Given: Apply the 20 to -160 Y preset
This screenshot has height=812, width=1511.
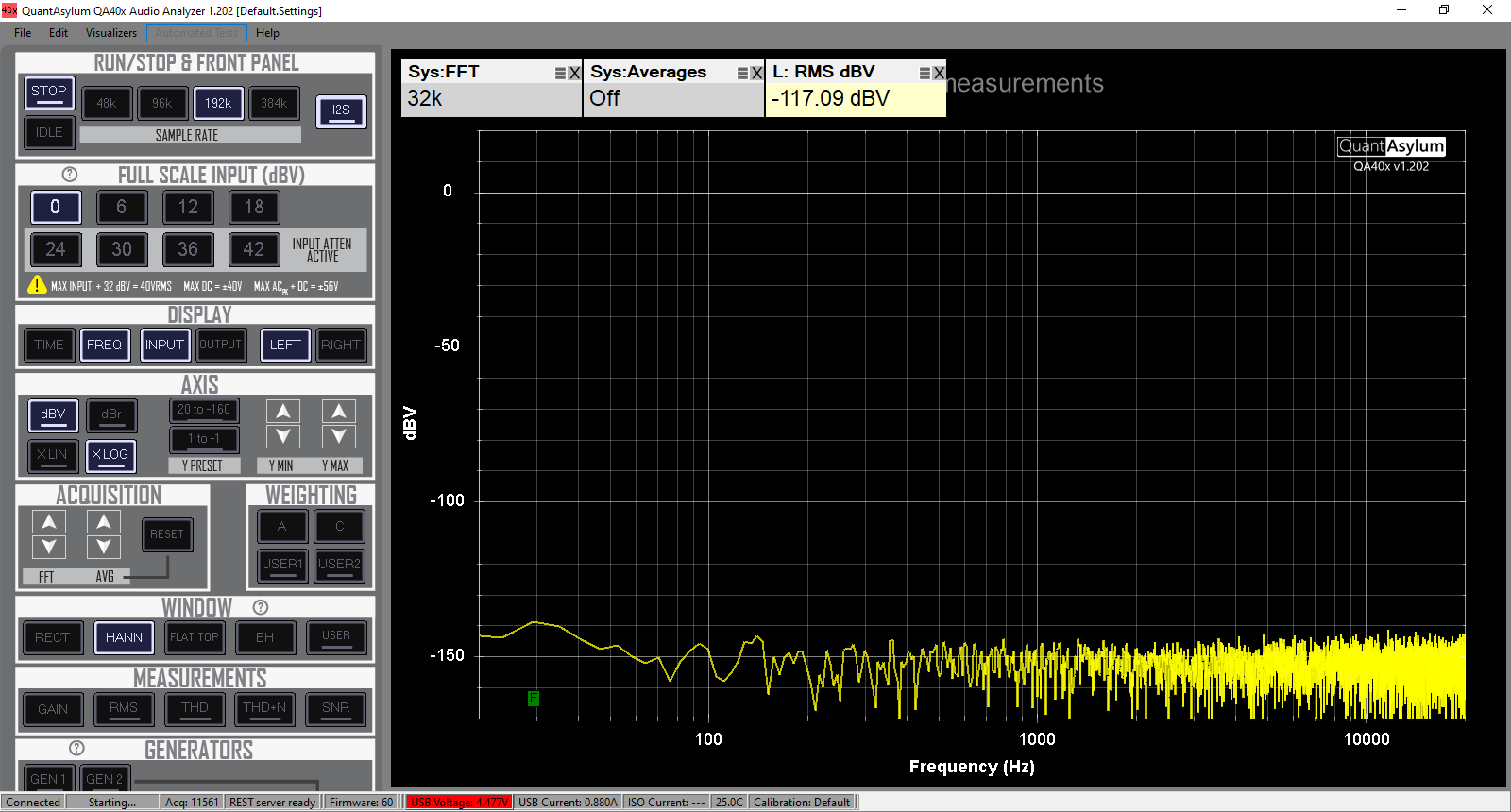Looking at the screenshot, I should (204, 411).
